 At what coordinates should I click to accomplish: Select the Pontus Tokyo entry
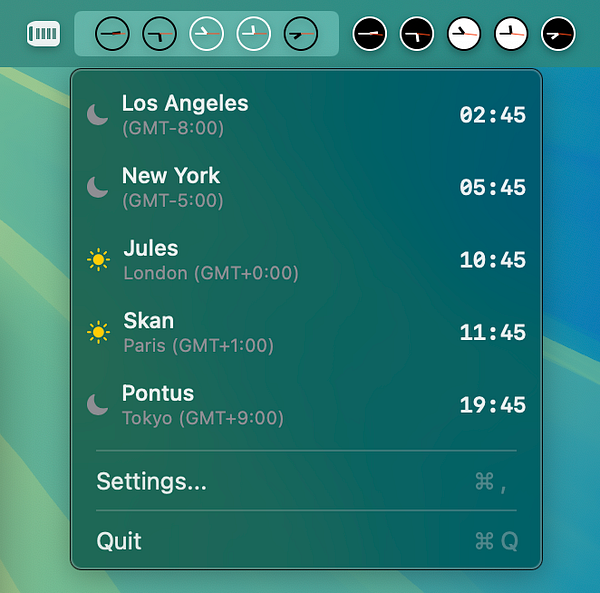point(306,405)
